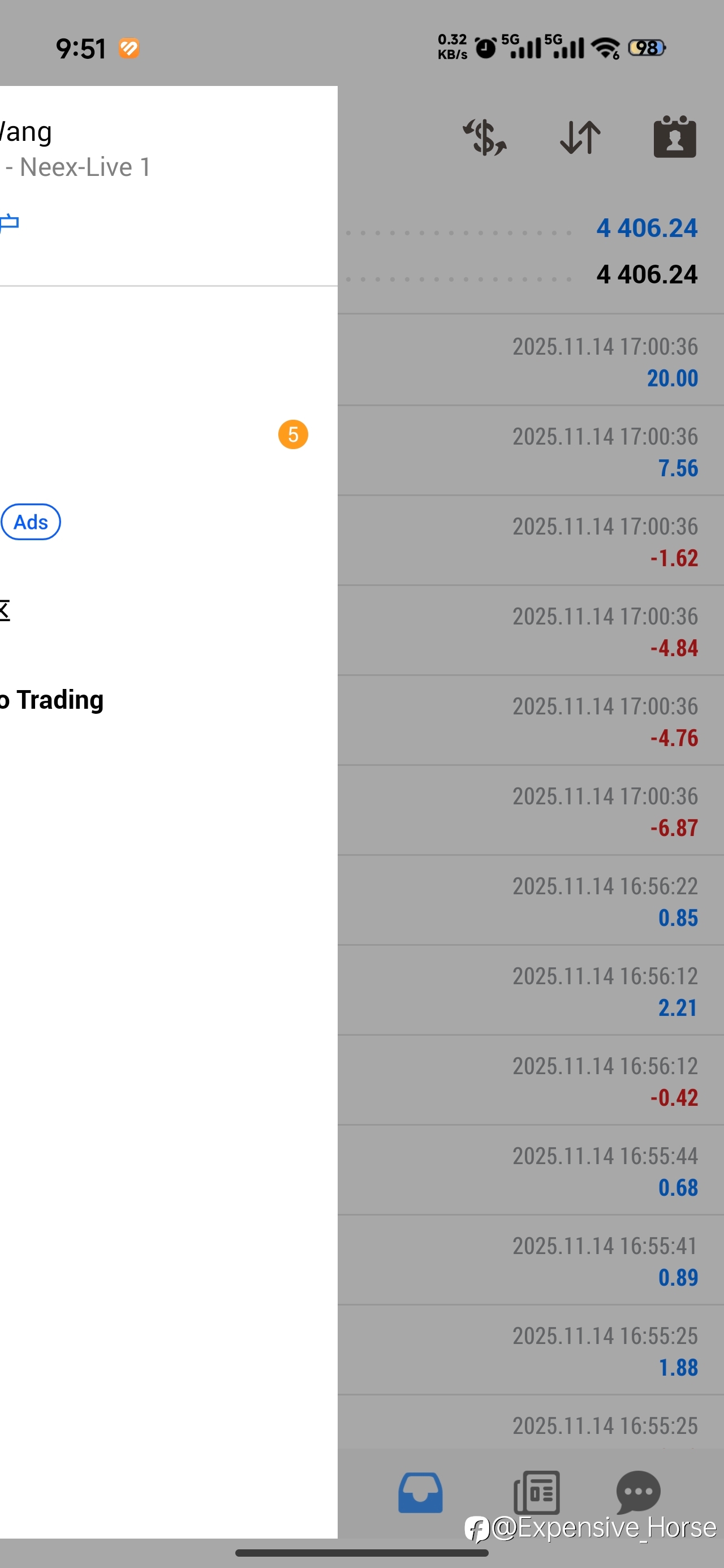Select the drawer item ending in 区

pyautogui.click(x=5, y=610)
